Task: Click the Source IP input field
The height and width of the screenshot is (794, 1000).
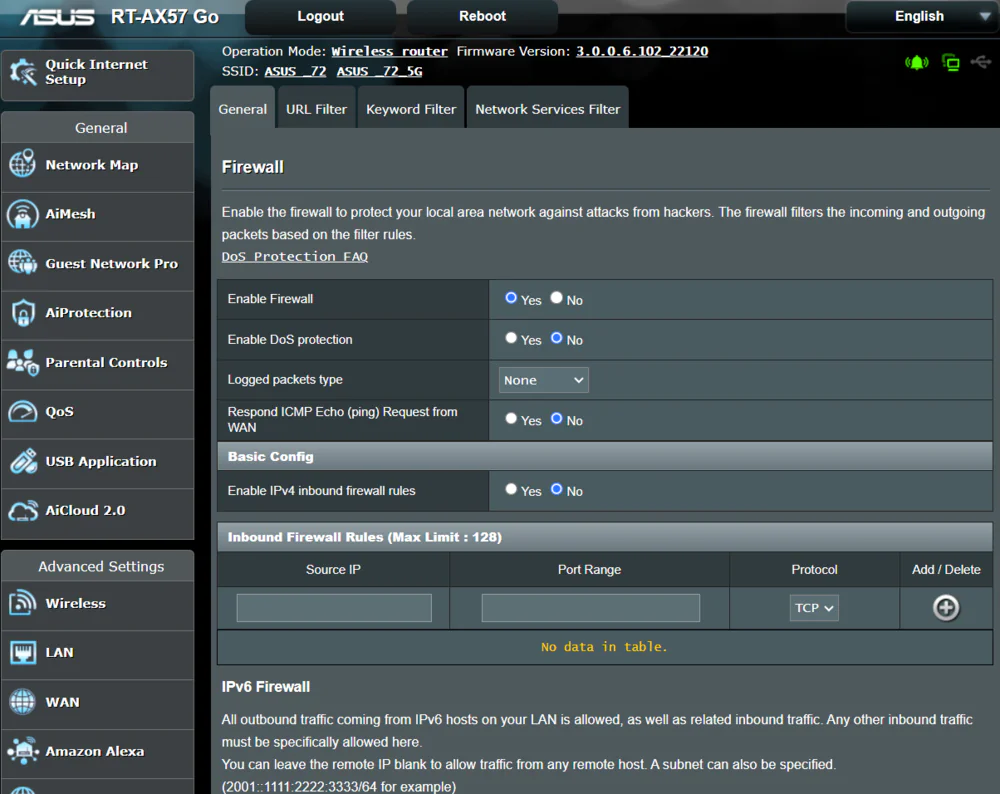Action: (334, 608)
